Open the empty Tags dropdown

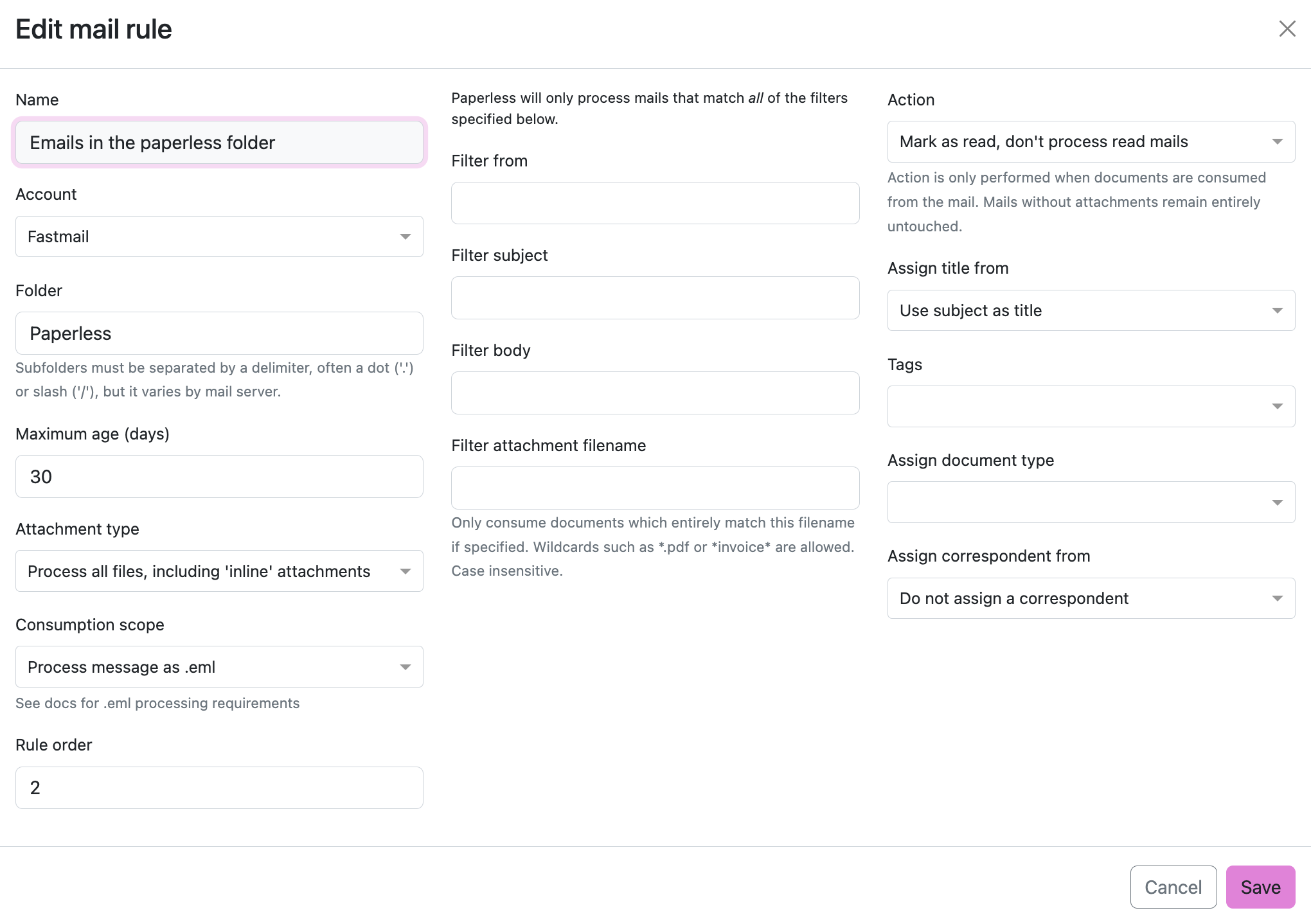pyautogui.click(x=1091, y=406)
